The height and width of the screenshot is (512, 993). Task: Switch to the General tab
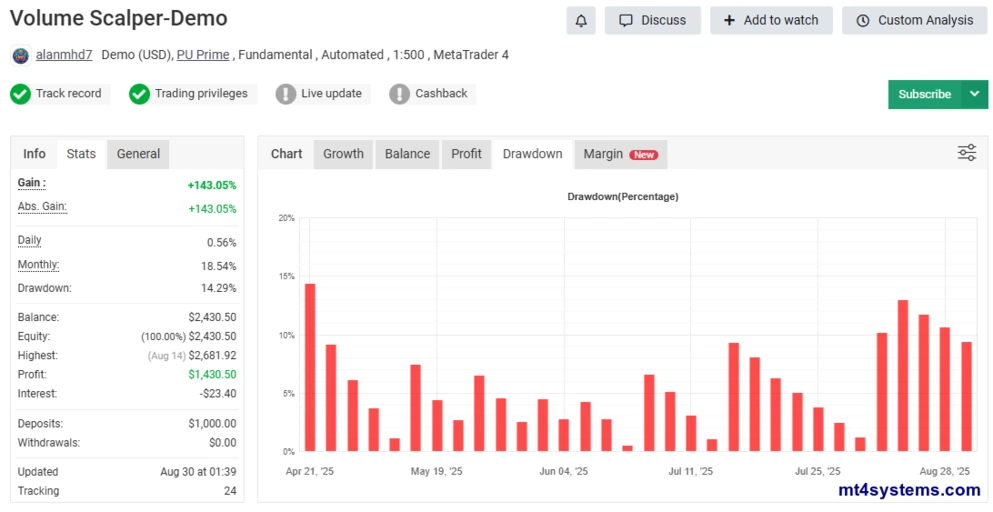point(138,153)
